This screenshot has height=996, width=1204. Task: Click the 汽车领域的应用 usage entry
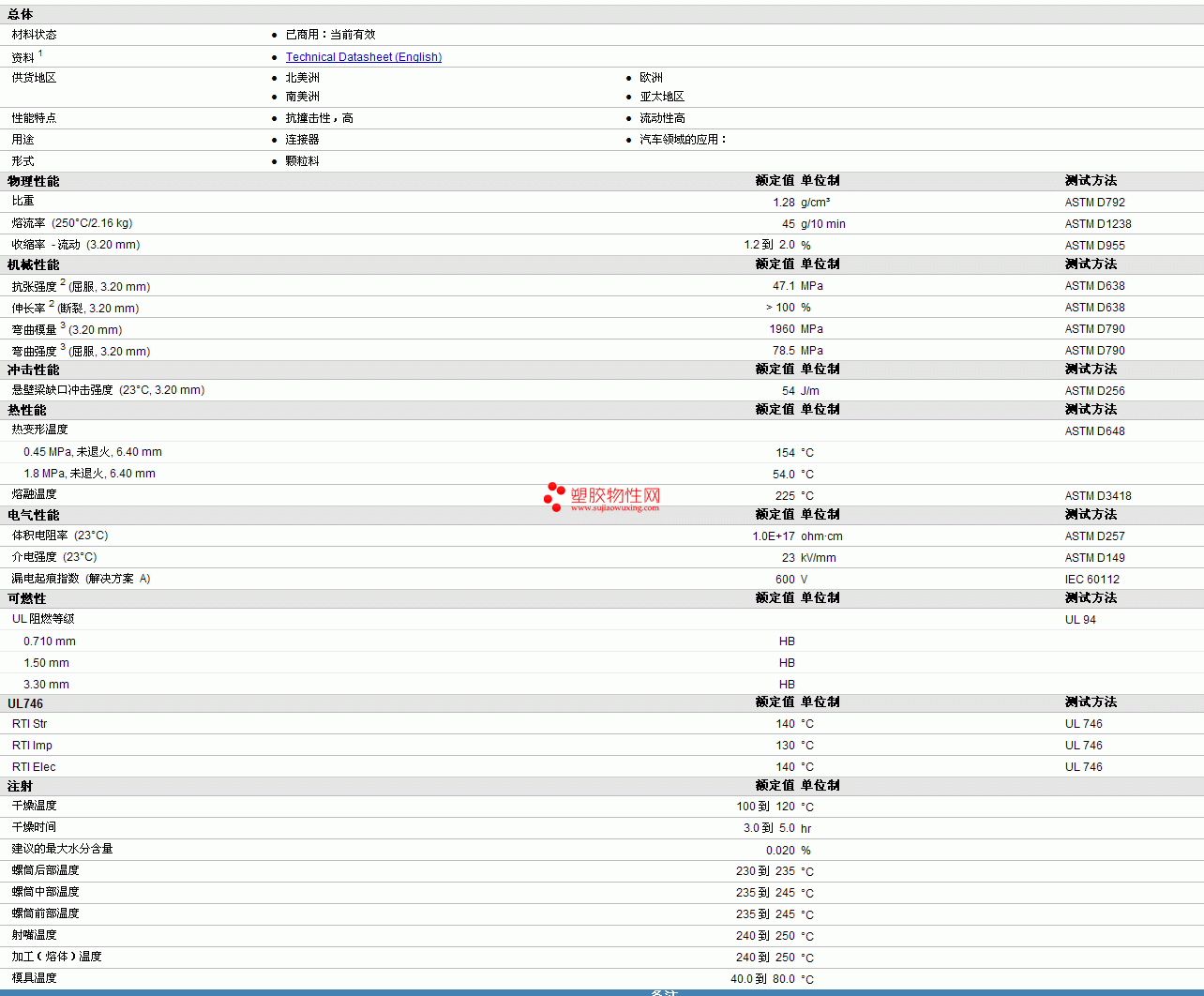683,140
